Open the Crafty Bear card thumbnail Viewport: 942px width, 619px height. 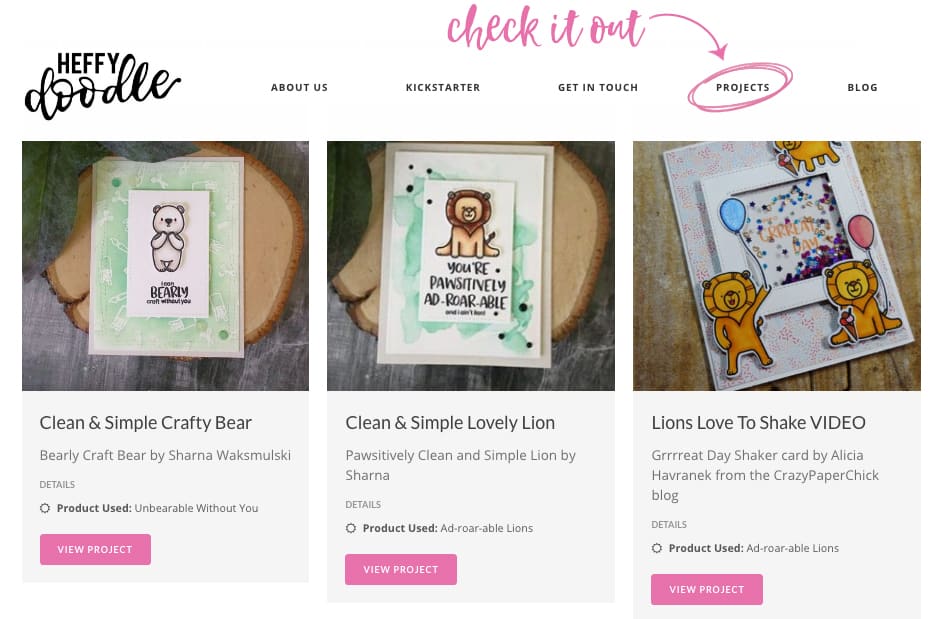point(165,266)
